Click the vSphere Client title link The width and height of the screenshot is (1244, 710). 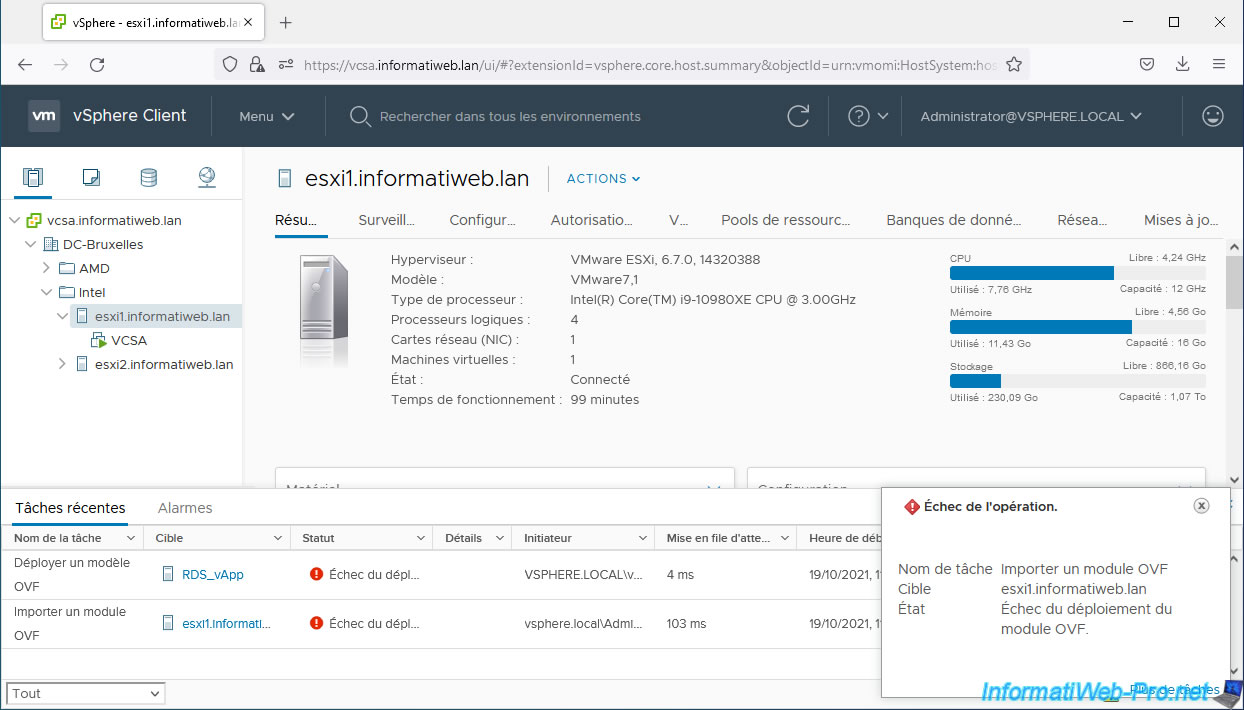tap(130, 116)
